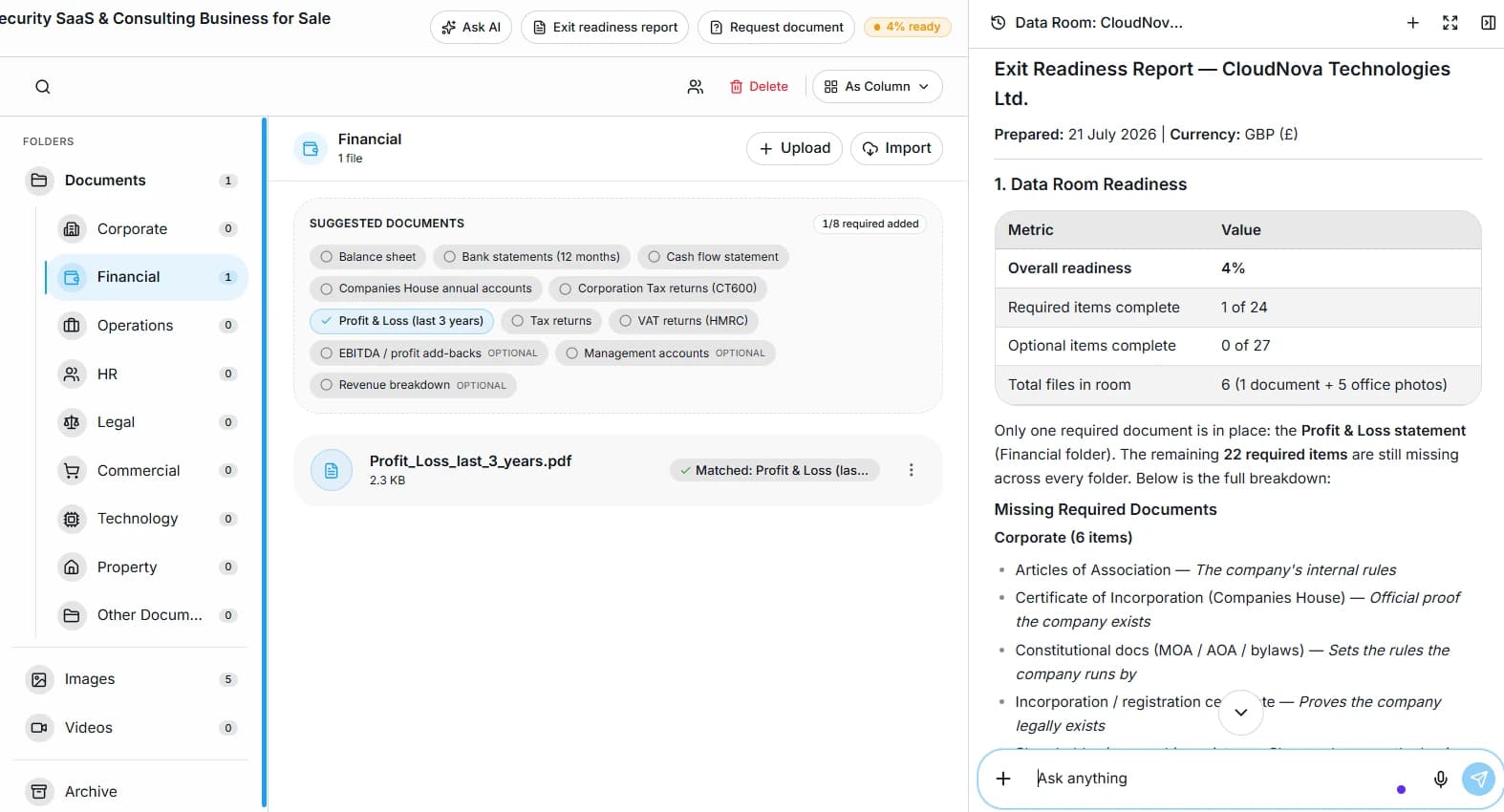Viewport: 1504px width, 812px height.
Task: Click the scroll-down chevron in report
Action: (x=1240, y=712)
